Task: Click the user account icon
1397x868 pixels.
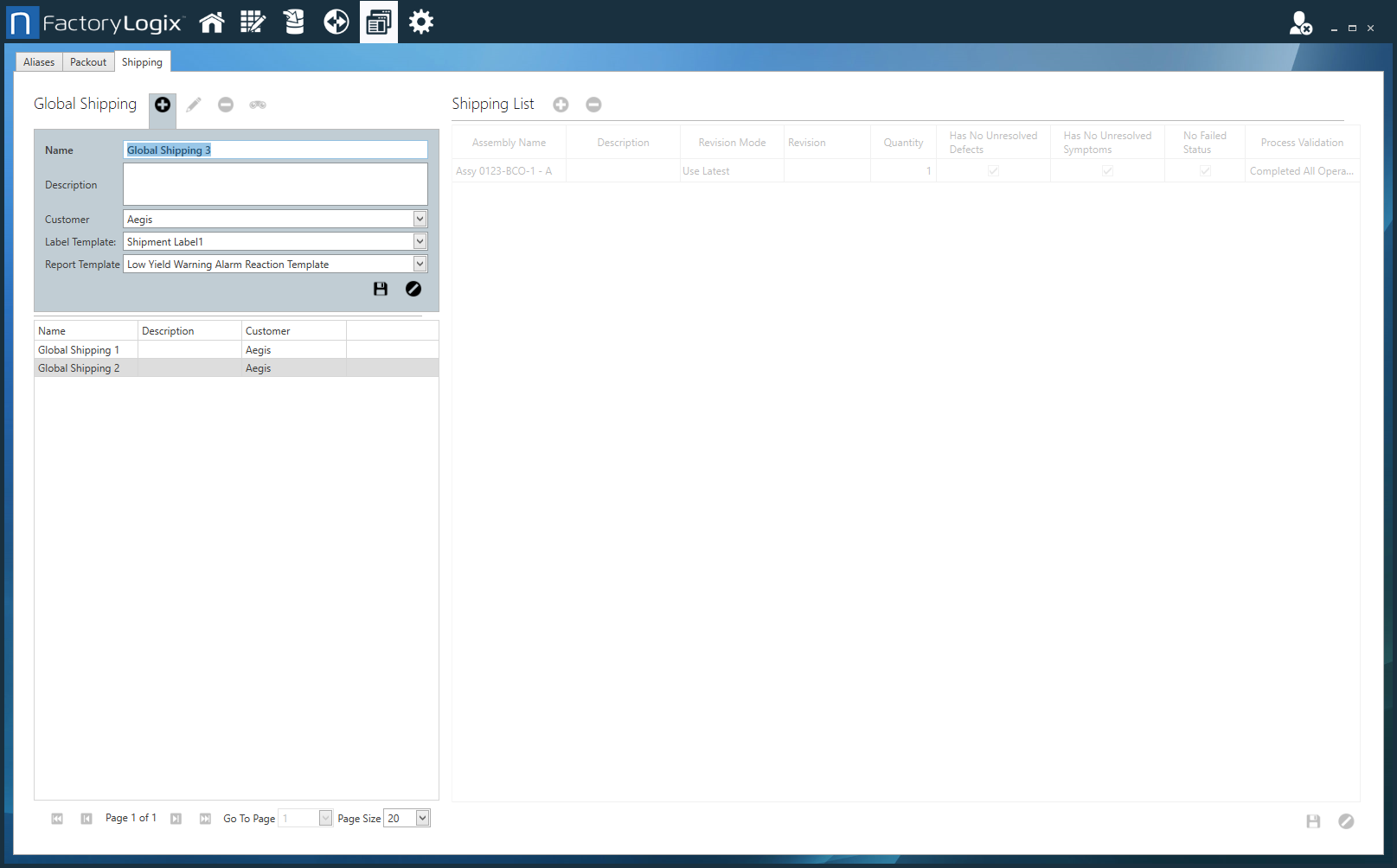Action: (x=1300, y=23)
